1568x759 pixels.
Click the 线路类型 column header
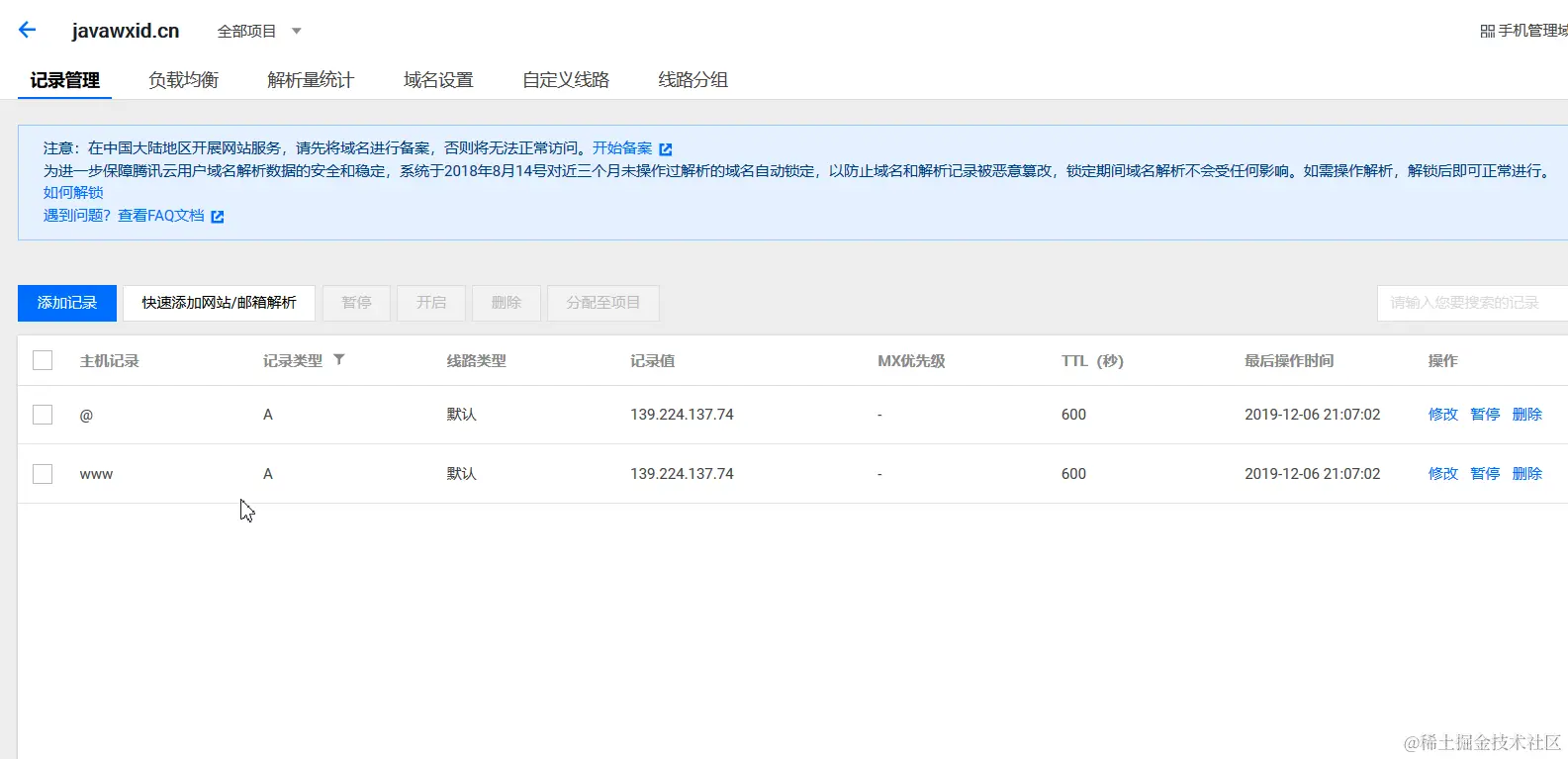tap(477, 361)
